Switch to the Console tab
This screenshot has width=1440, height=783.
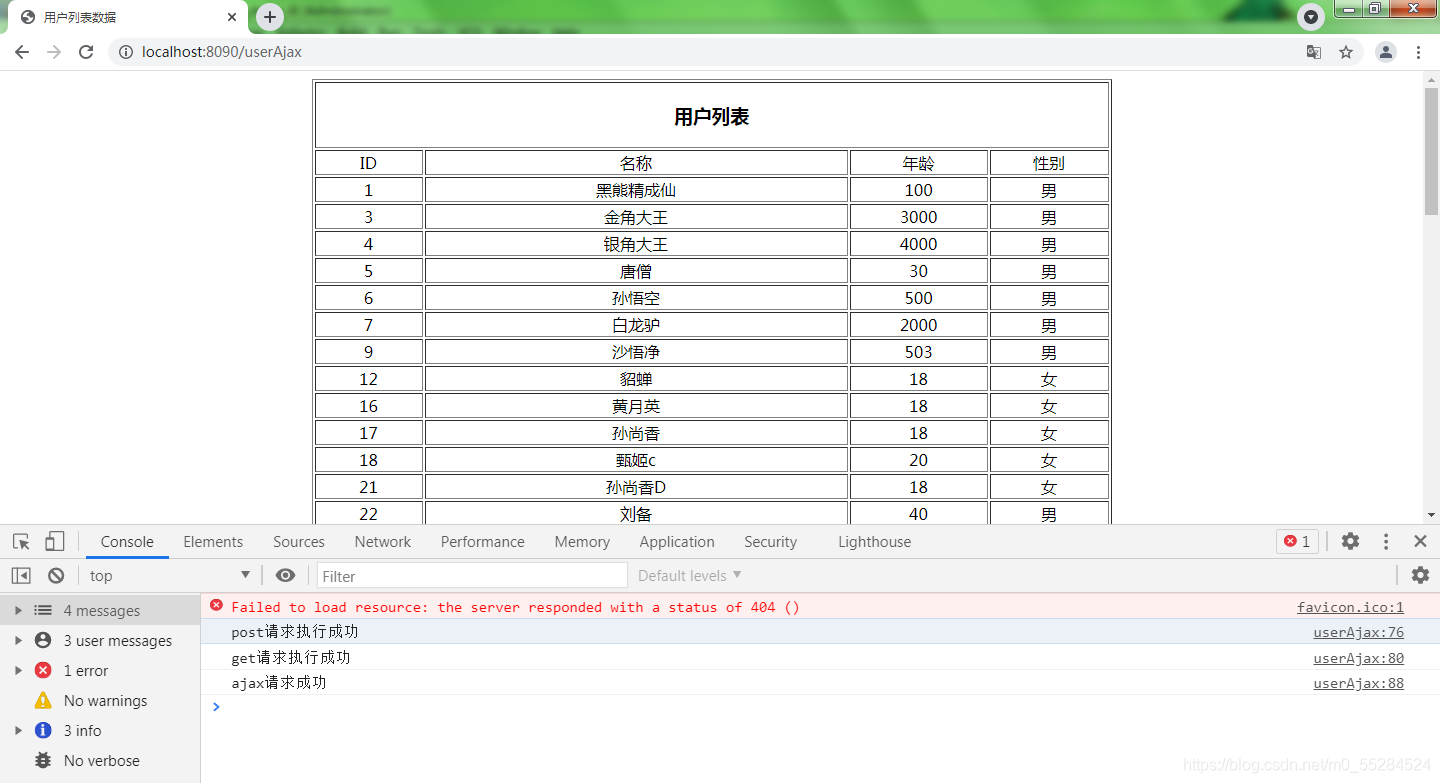(127, 541)
